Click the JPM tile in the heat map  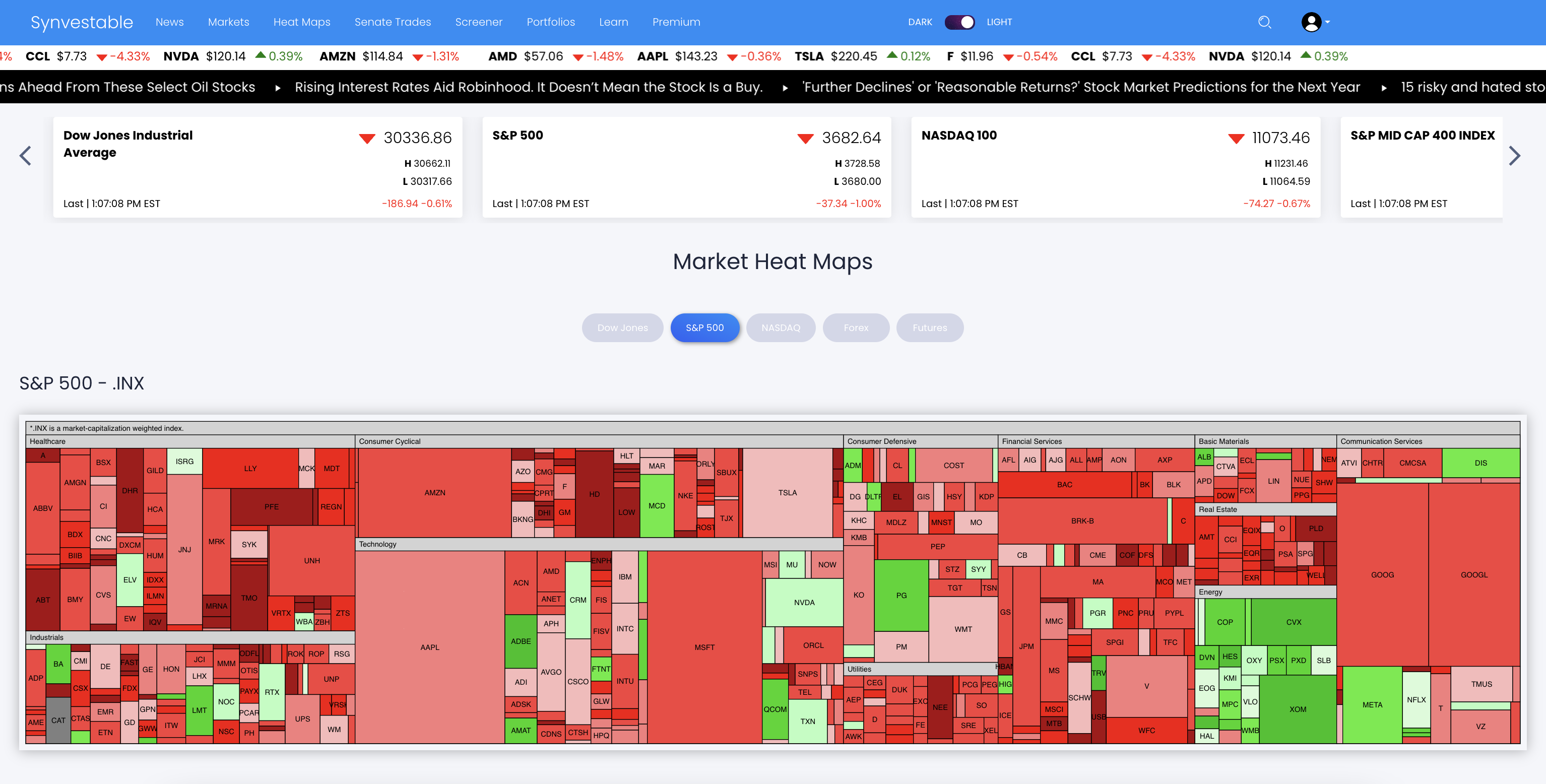pyautogui.click(x=1026, y=646)
